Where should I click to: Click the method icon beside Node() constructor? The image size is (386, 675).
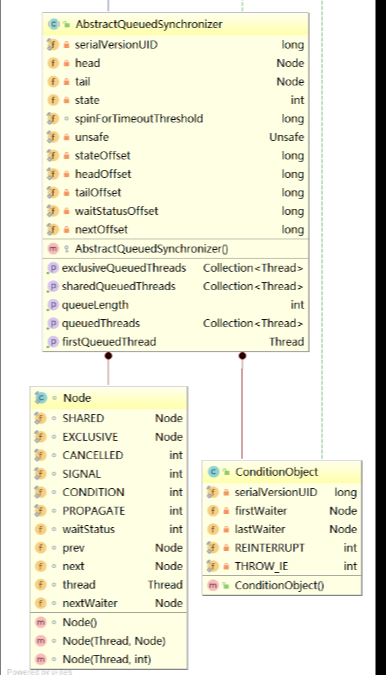40,622
